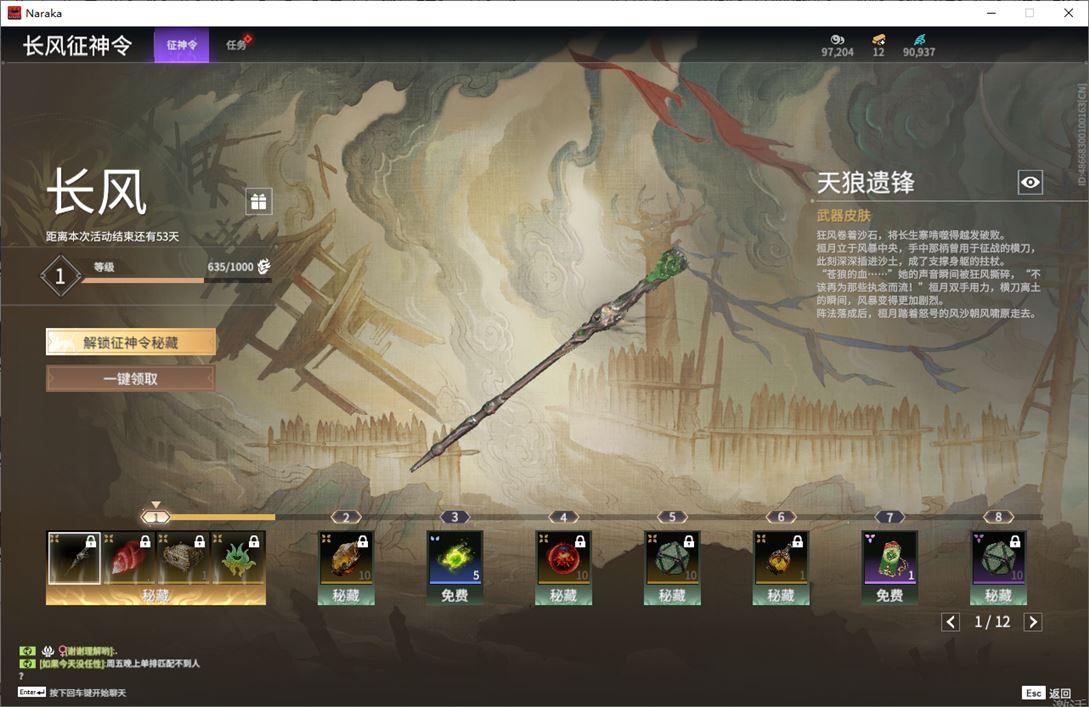
Task: Click the 一键领取 button
Action: (x=131, y=379)
